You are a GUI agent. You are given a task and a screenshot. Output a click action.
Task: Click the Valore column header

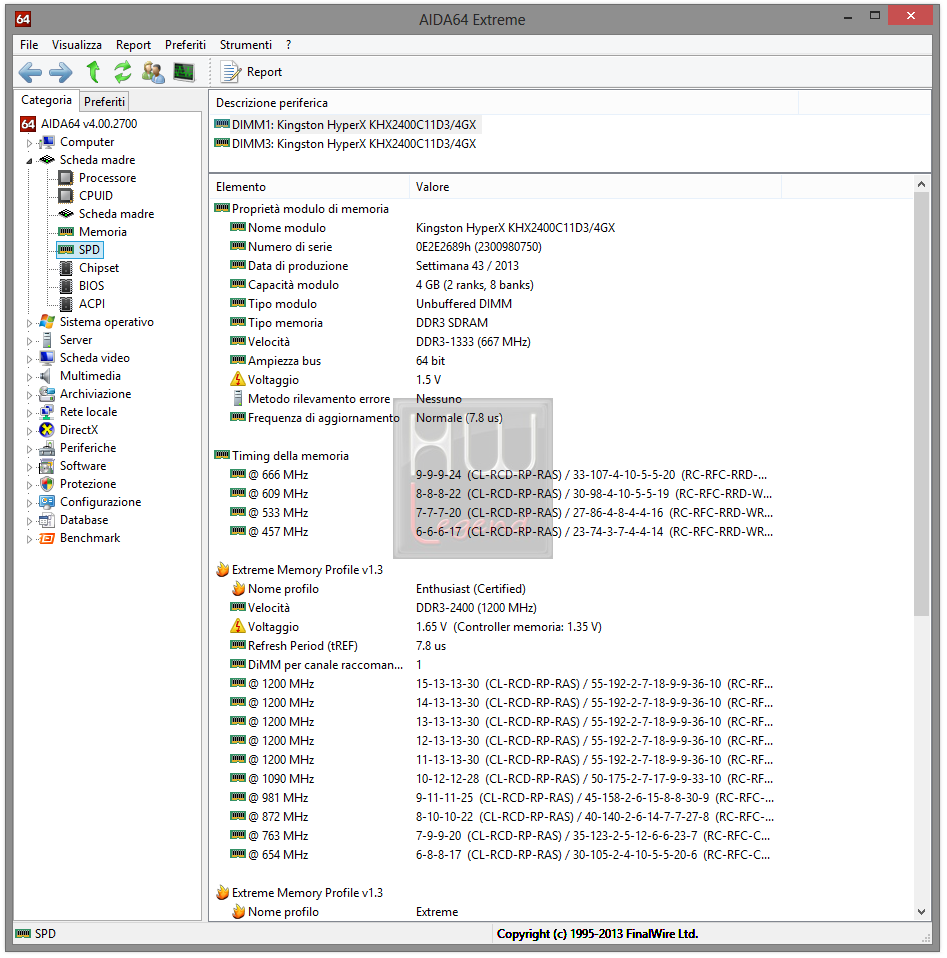tap(595, 187)
